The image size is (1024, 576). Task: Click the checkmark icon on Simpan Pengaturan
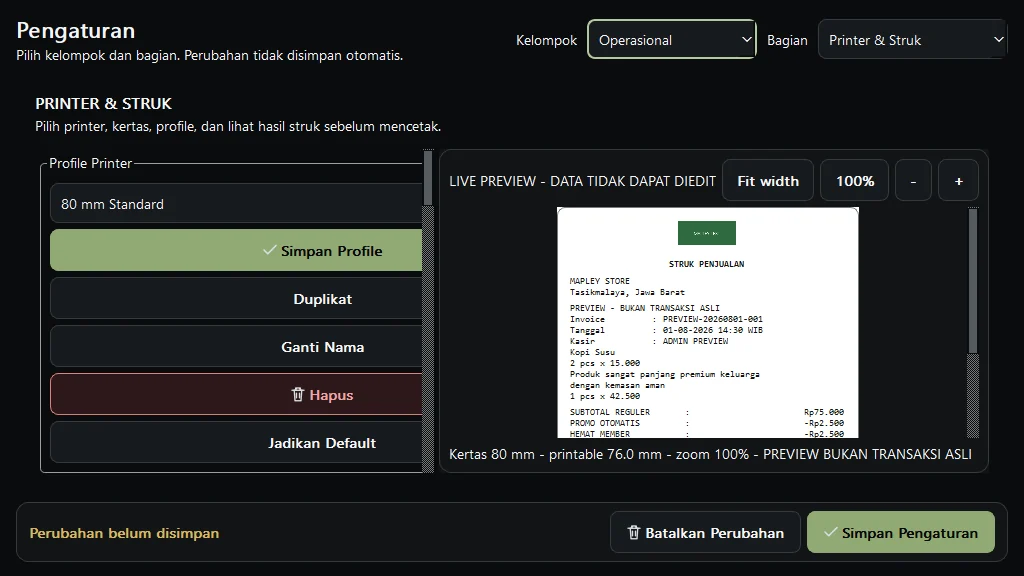830,532
